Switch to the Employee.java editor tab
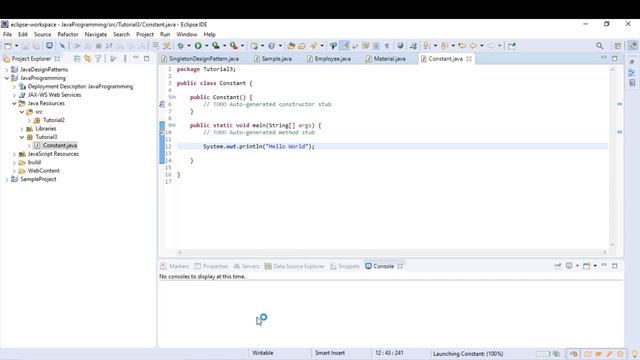 329,59
